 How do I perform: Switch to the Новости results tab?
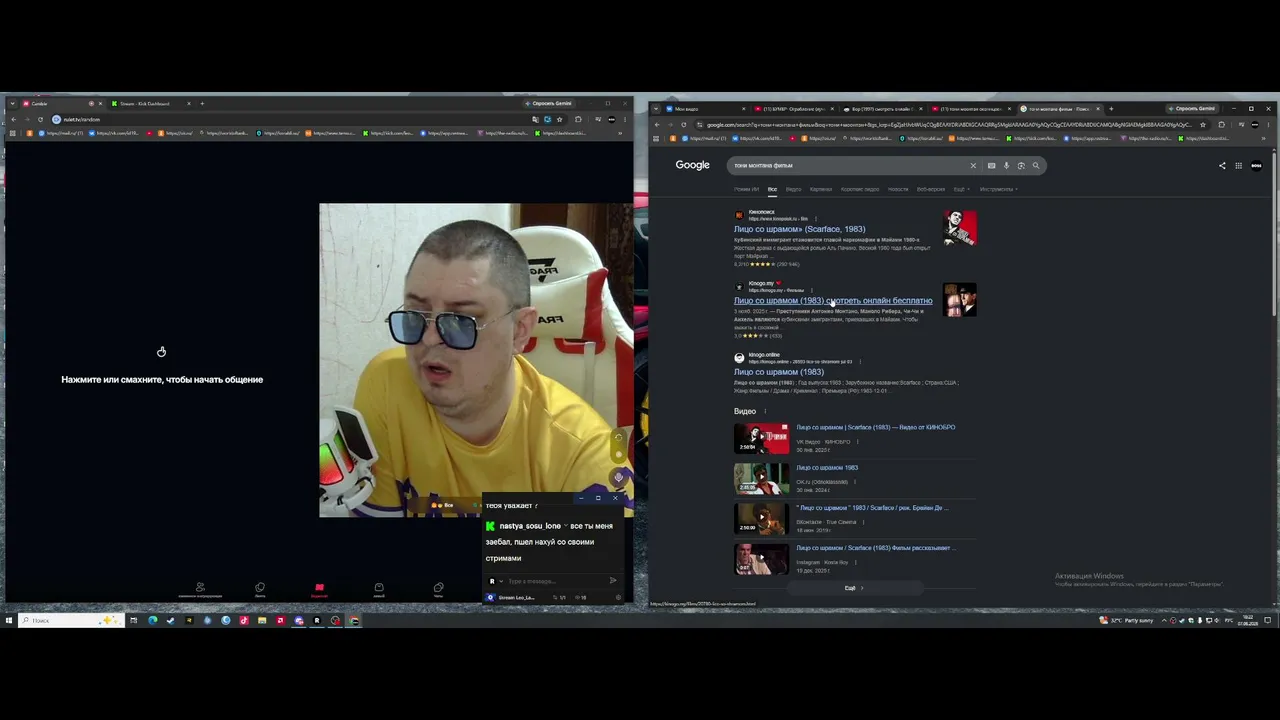pyautogui.click(x=898, y=189)
